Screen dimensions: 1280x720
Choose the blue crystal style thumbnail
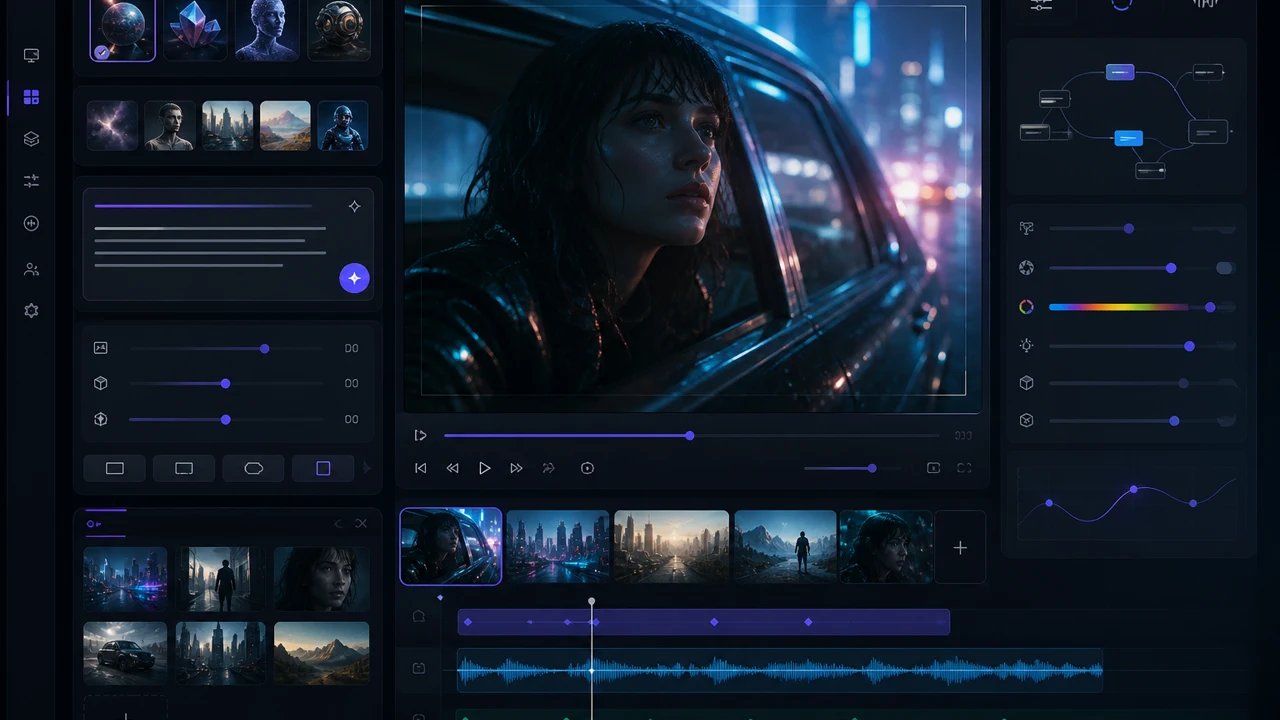point(194,30)
